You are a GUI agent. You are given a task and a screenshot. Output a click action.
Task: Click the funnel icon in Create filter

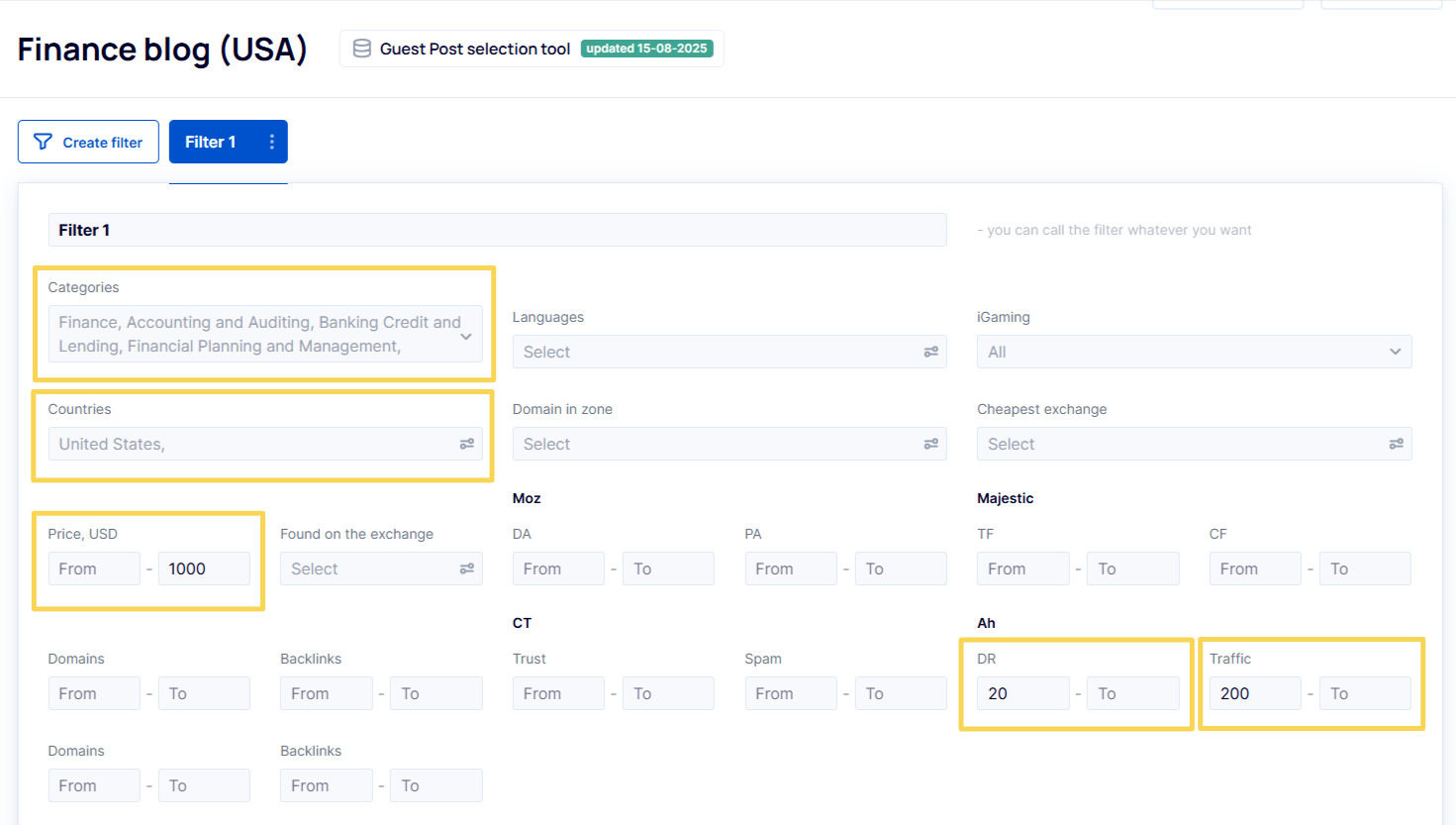point(43,142)
